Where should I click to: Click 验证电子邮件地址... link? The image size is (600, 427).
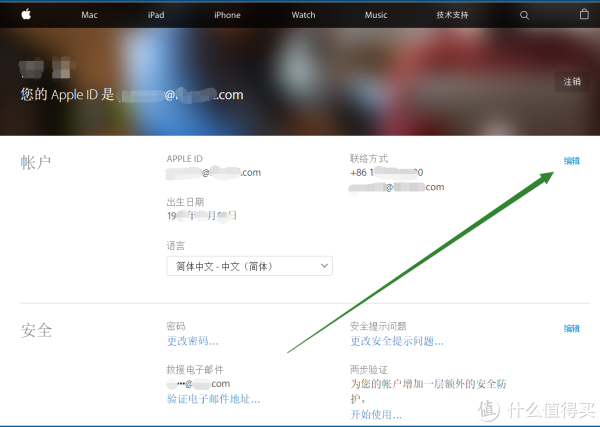214,399
